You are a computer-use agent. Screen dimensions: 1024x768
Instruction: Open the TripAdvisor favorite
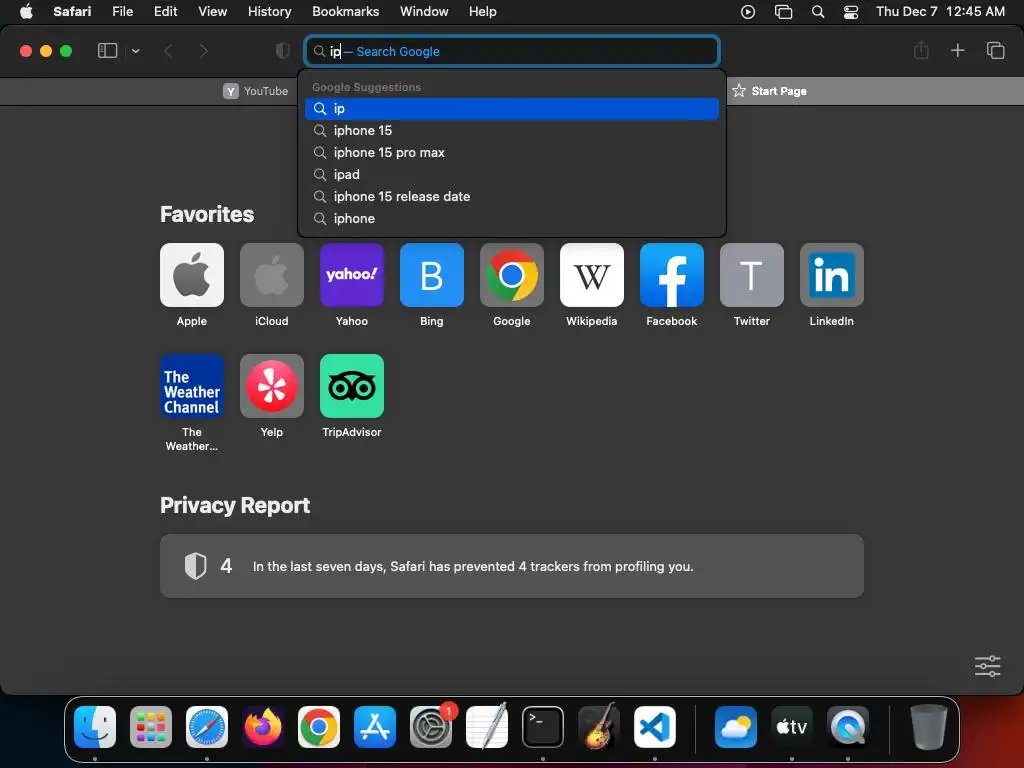[x=352, y=386]
